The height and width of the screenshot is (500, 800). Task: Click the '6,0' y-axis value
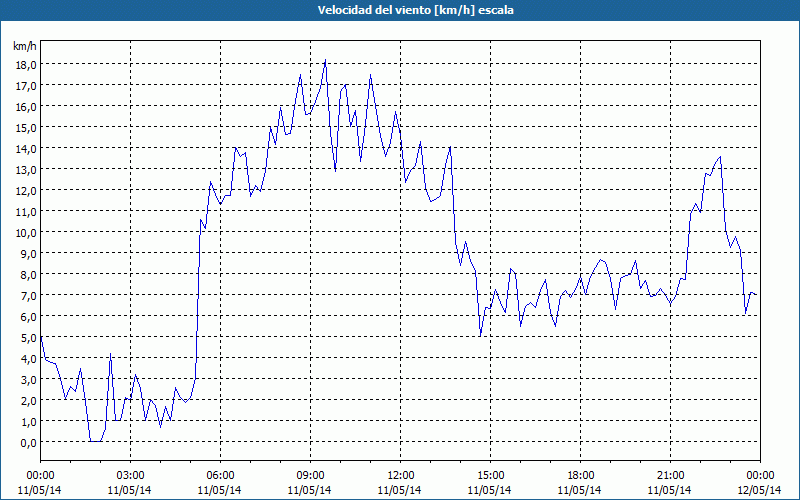tap(30, 316)
